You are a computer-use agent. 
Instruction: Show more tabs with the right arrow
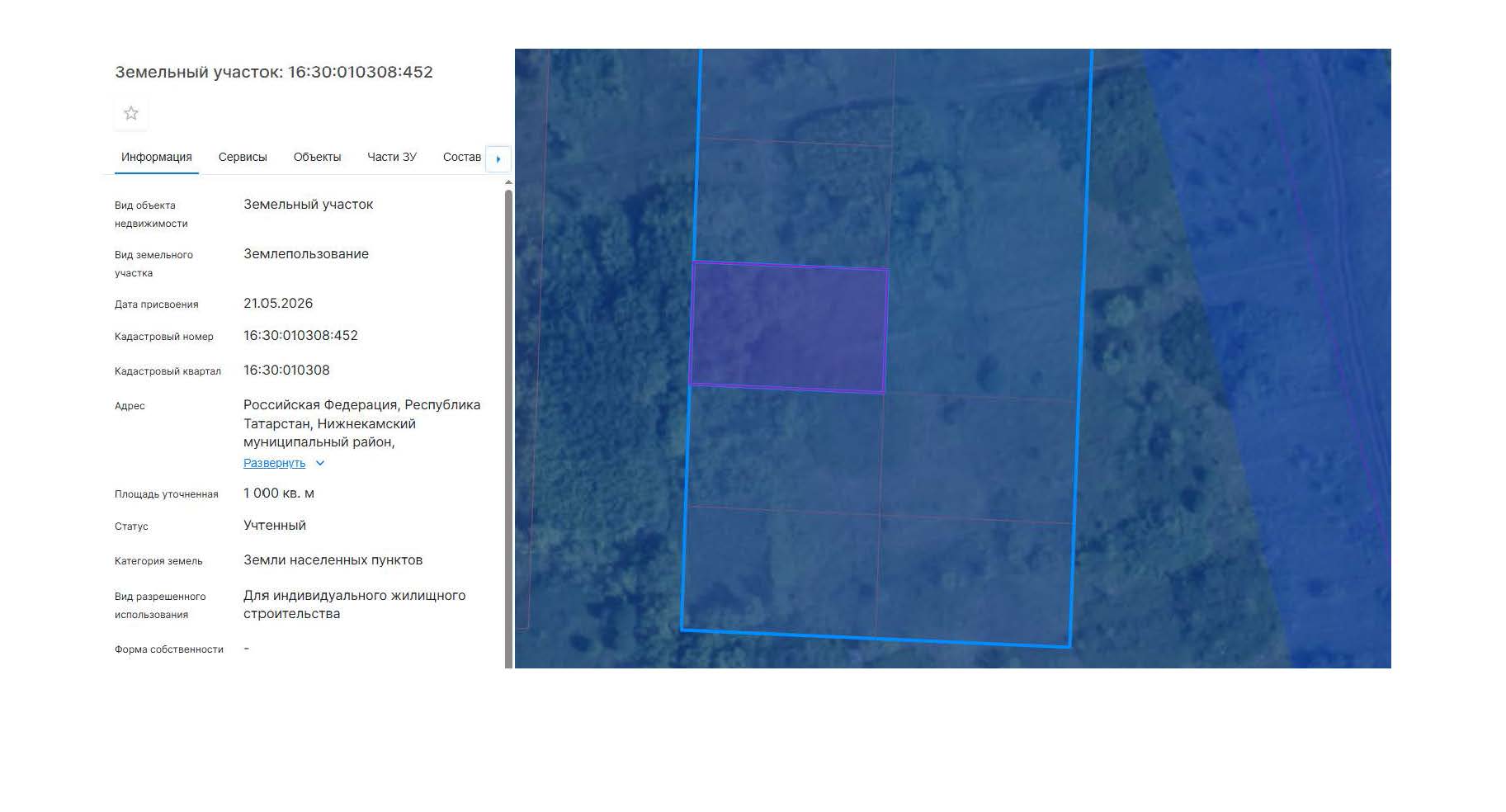(x=498, y=158)
